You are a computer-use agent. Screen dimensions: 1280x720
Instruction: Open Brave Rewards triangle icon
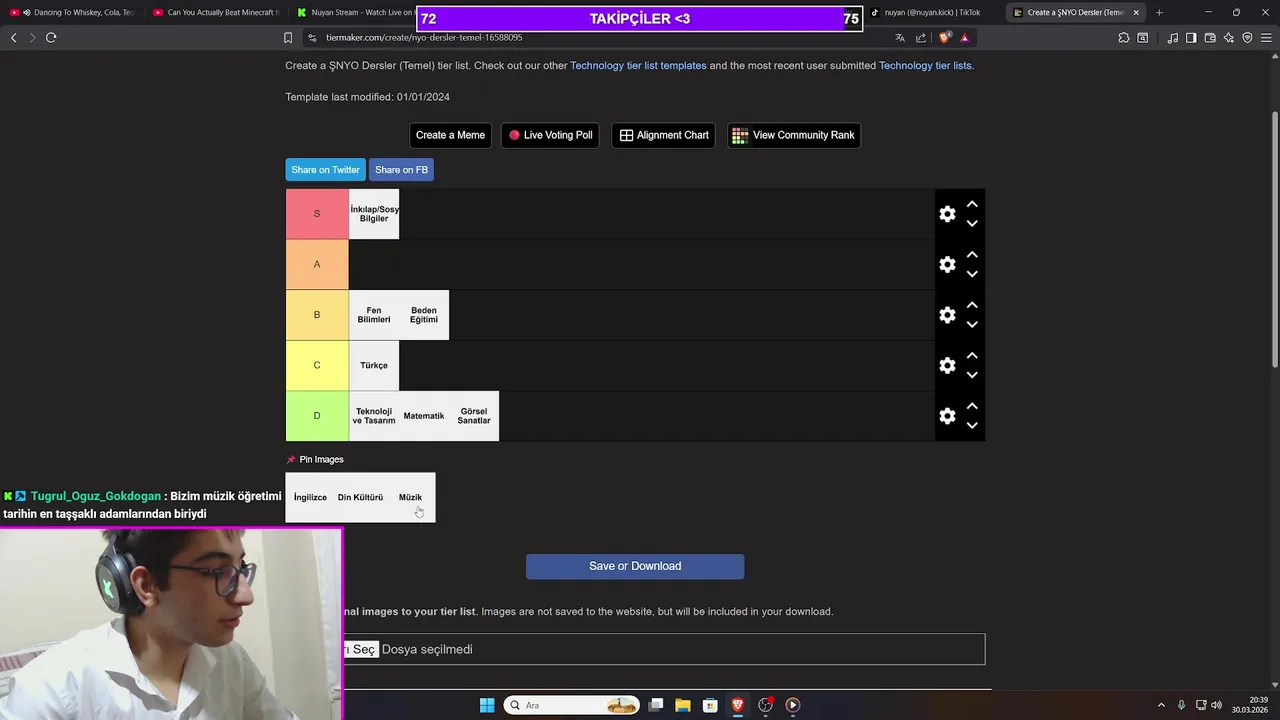point(965,38)
